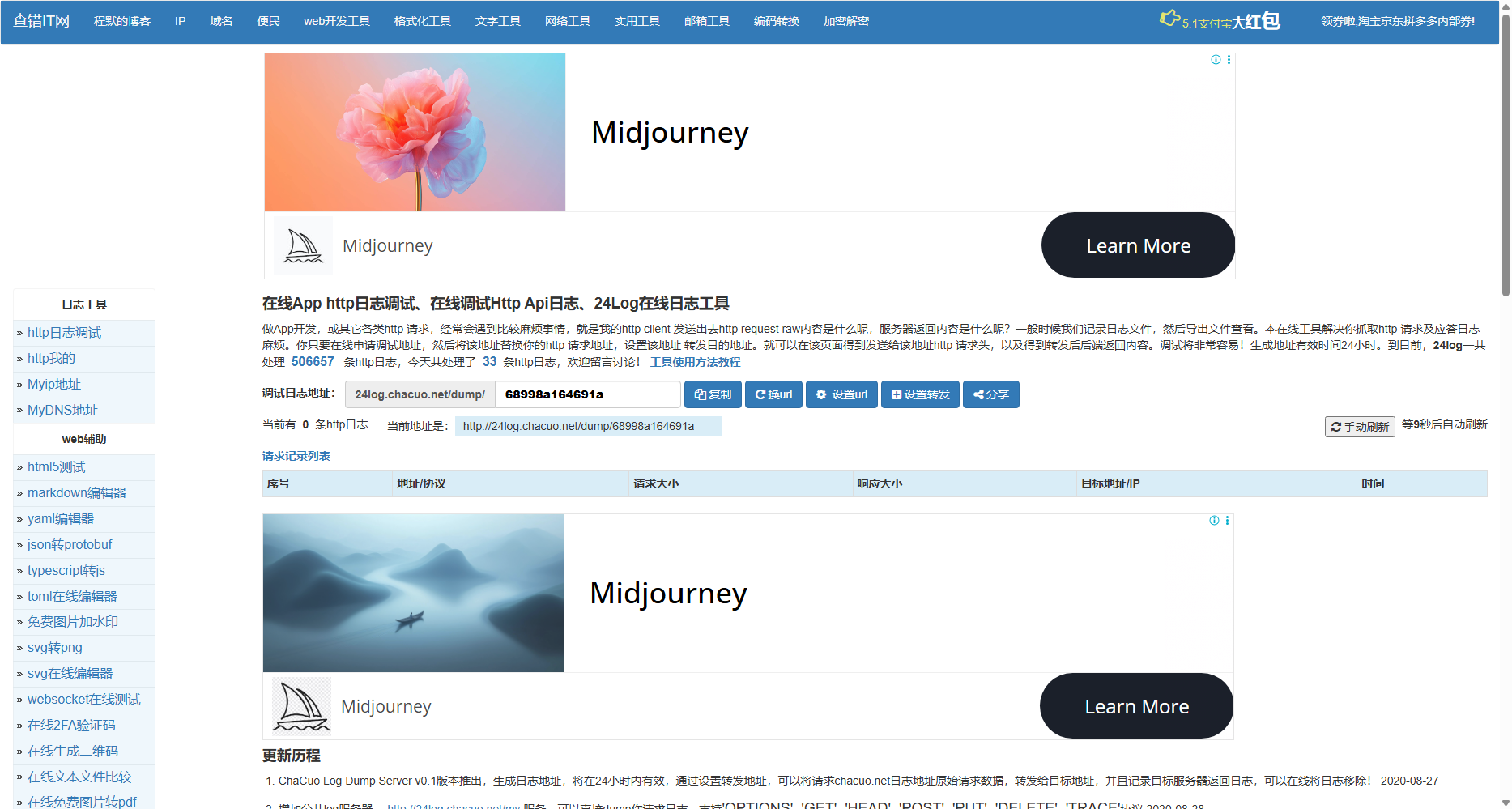Viewport: 1512px width, 809px height.
Task: Open json转protobuf in the sidebar
Action: 70,545
